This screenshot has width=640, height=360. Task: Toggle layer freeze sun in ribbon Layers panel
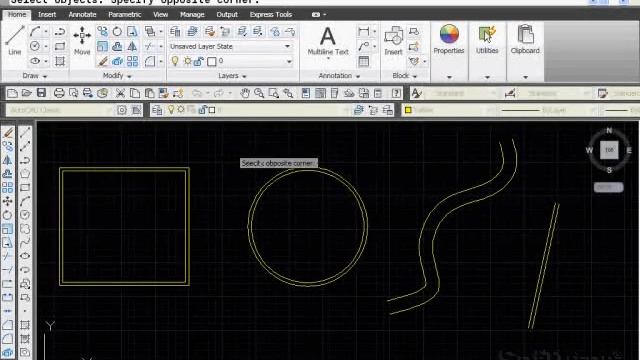pos(187,61)
